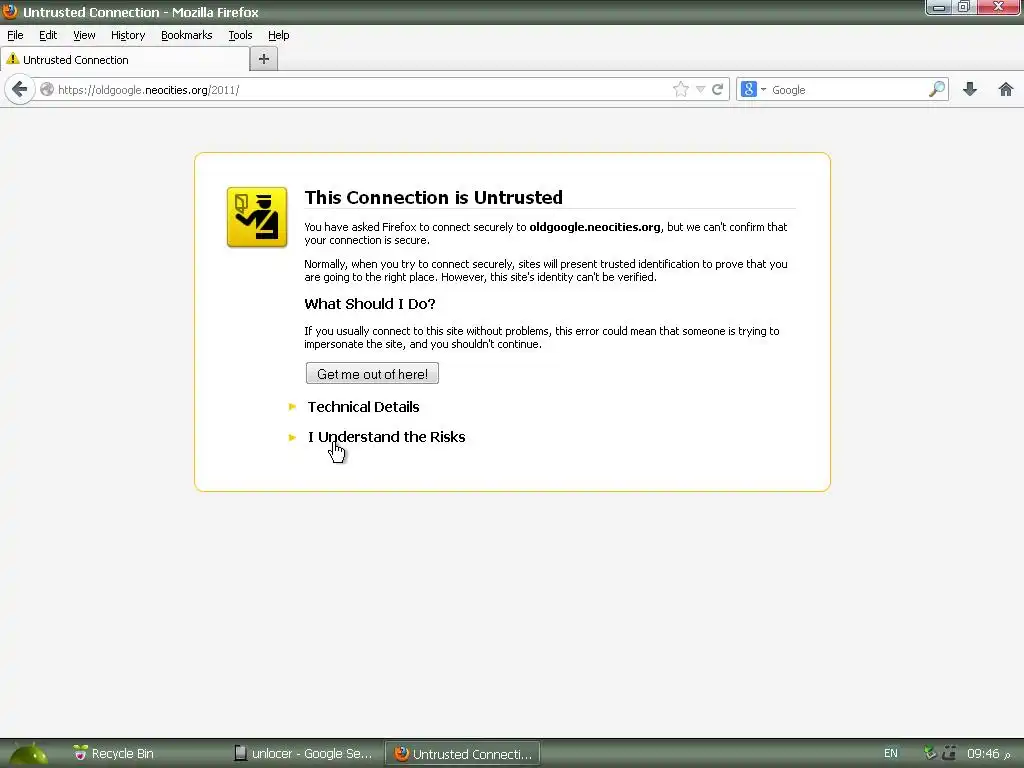Click the warning icon on Untrusted Connection tab
Screen dimensions: 1024x768
[12, 59]
